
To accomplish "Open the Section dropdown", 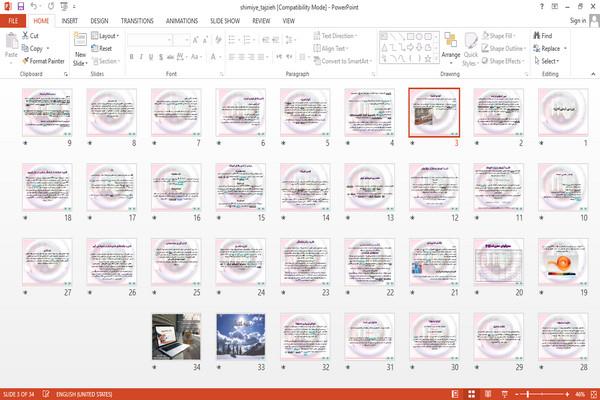I will 106,61.
